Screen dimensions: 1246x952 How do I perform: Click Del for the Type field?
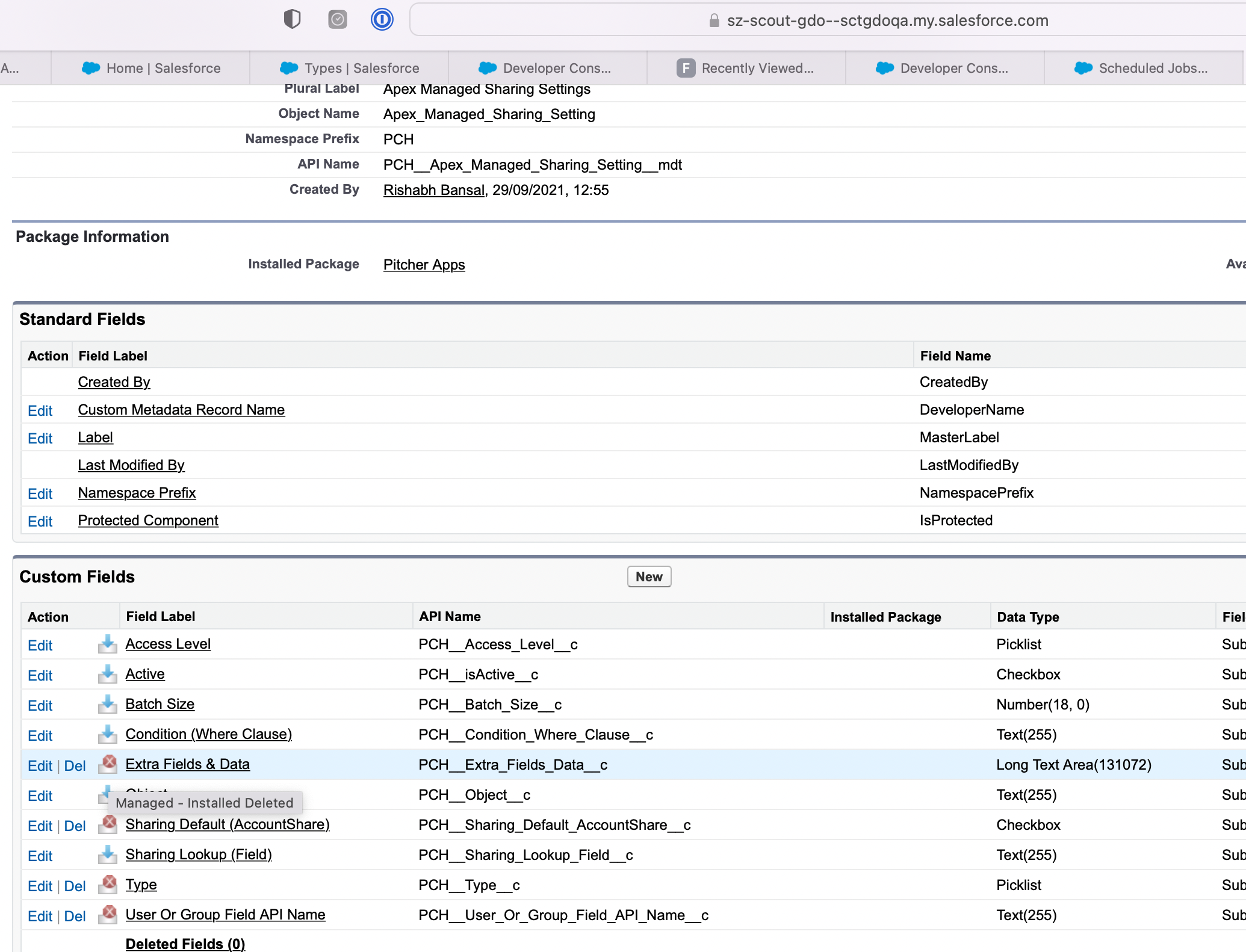coord(75,886)
